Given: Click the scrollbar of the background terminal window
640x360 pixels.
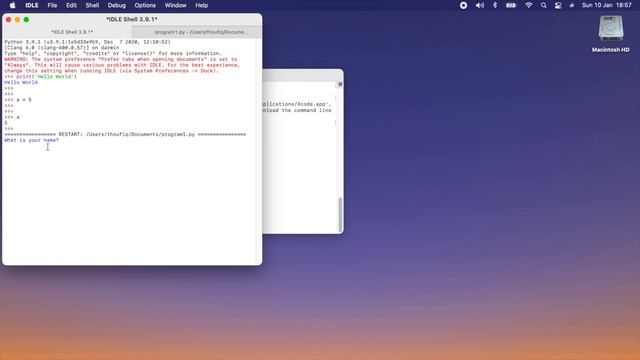Looking at the screenshot, I should 340,215.
